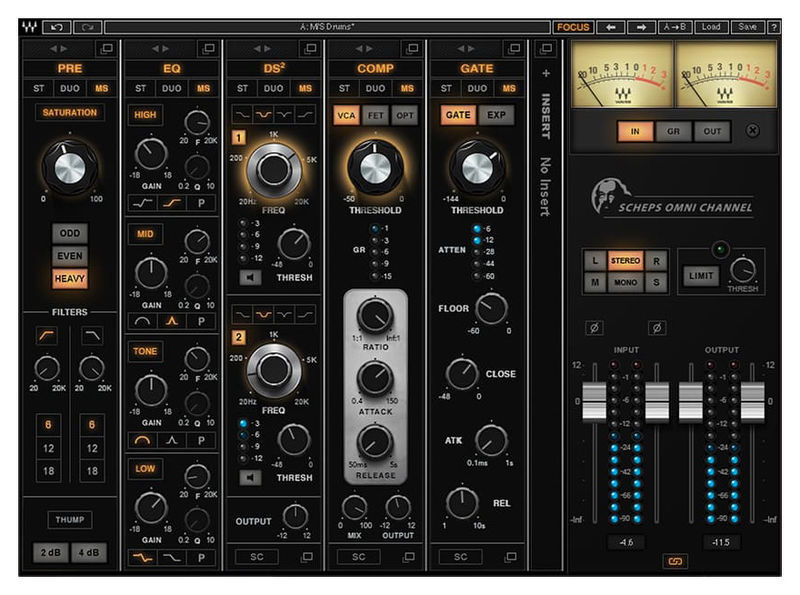The image size is (800, 595).
Task: Select 4 dB thump amount
Action: (89, 553)
